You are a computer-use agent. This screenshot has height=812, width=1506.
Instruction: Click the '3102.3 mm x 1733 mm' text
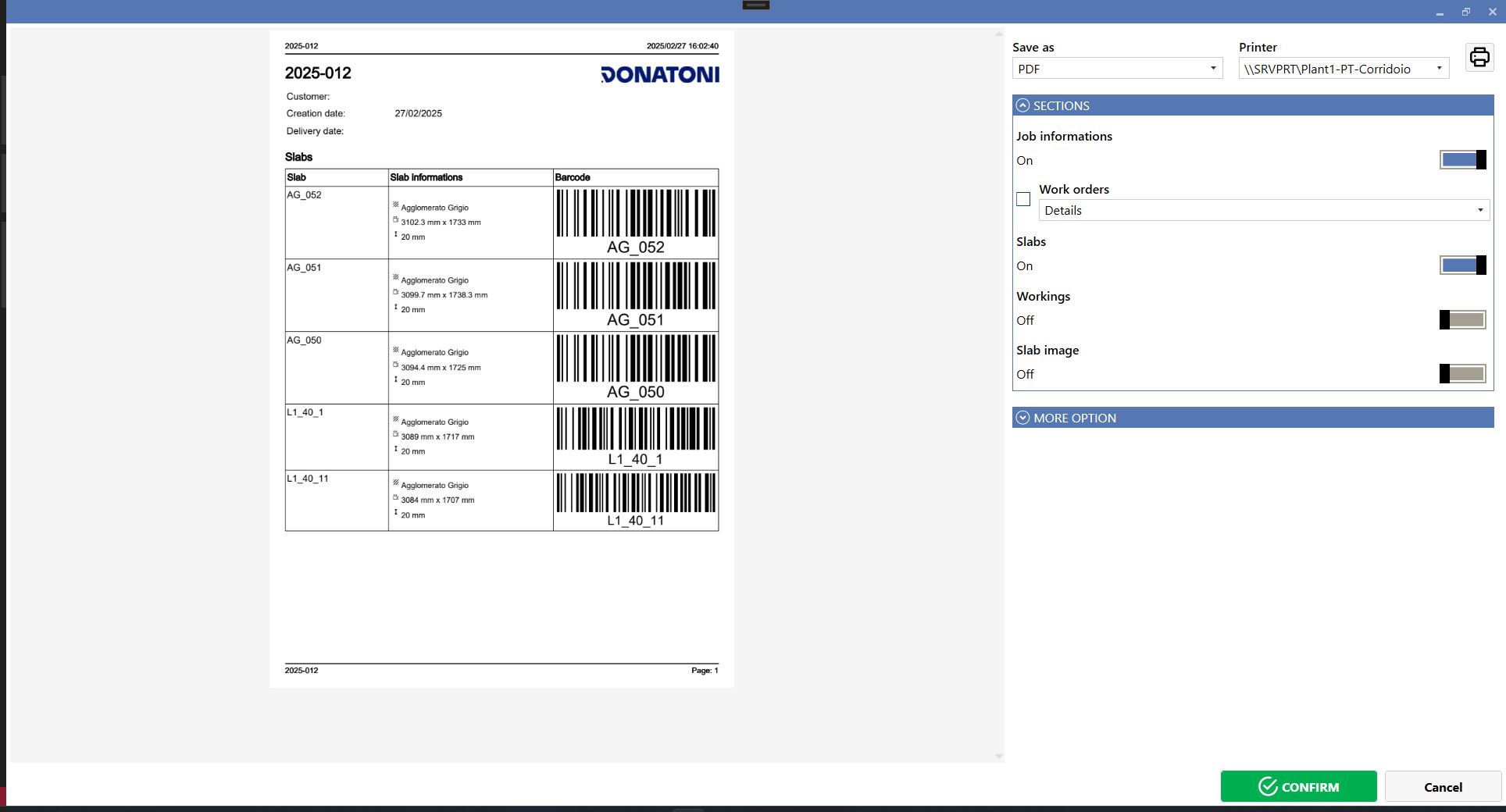(441, 223)
